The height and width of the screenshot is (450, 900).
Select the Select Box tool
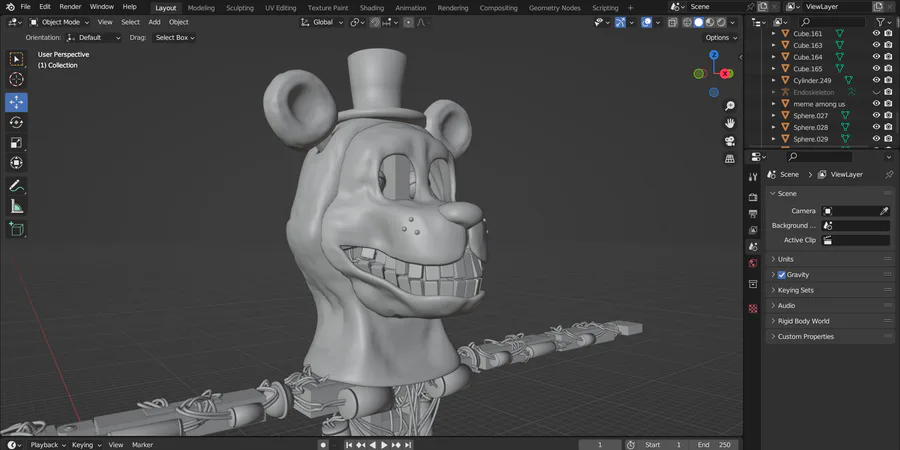(16, 59)
